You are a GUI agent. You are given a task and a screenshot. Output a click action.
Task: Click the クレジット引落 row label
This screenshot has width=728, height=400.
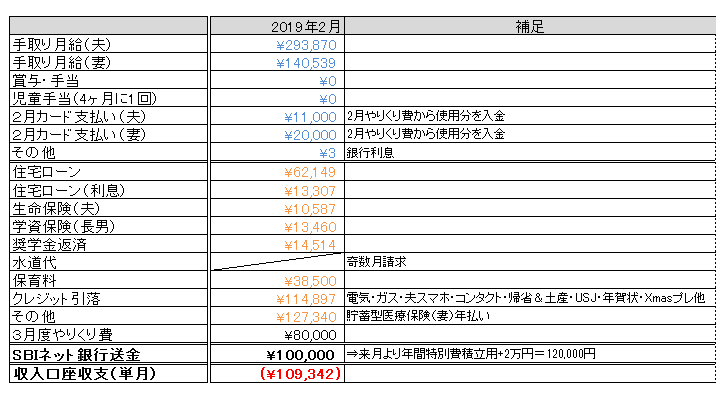click(x=109, y=298)
